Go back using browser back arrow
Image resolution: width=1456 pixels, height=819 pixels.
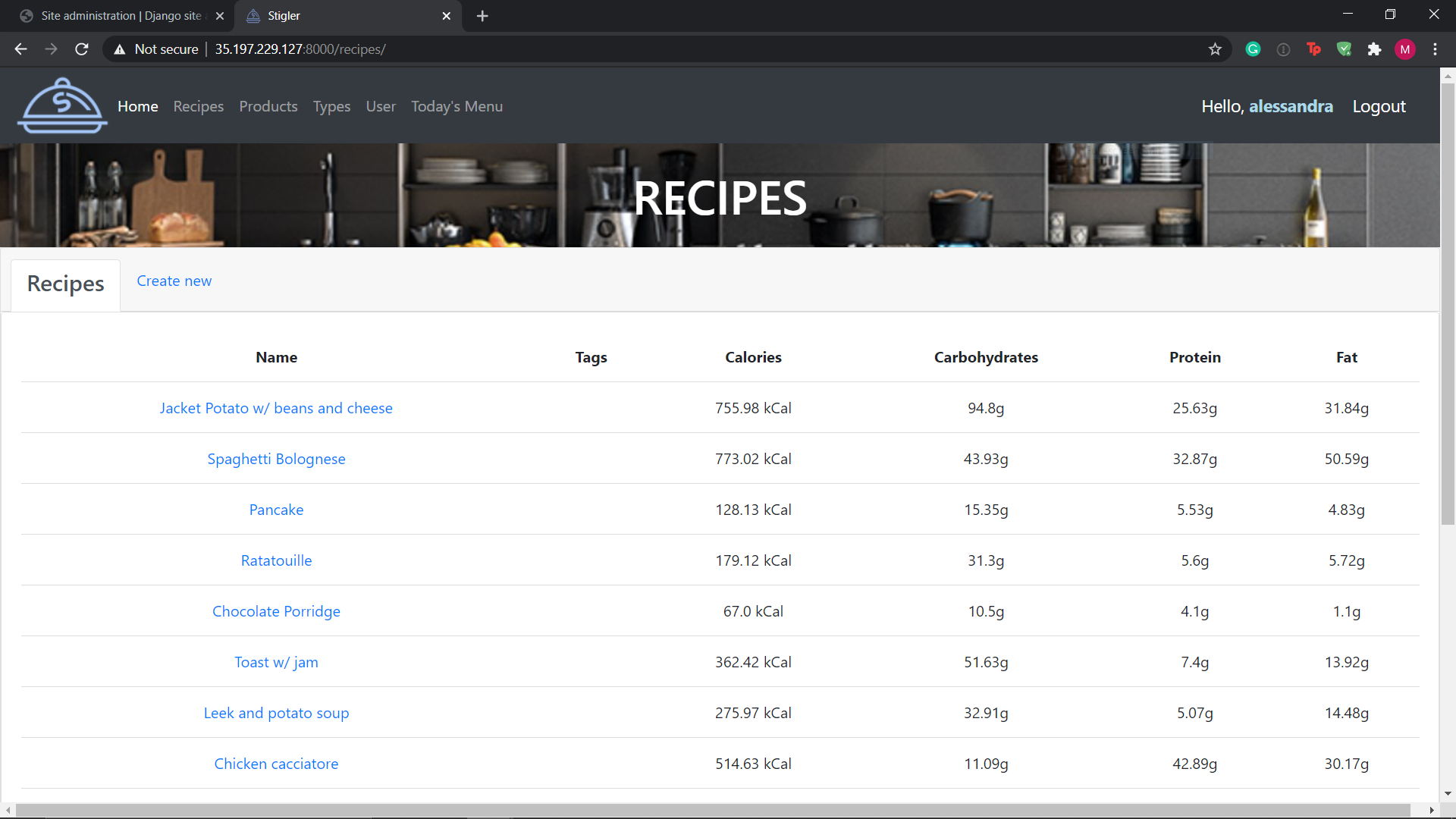click(x=20, y=49)
